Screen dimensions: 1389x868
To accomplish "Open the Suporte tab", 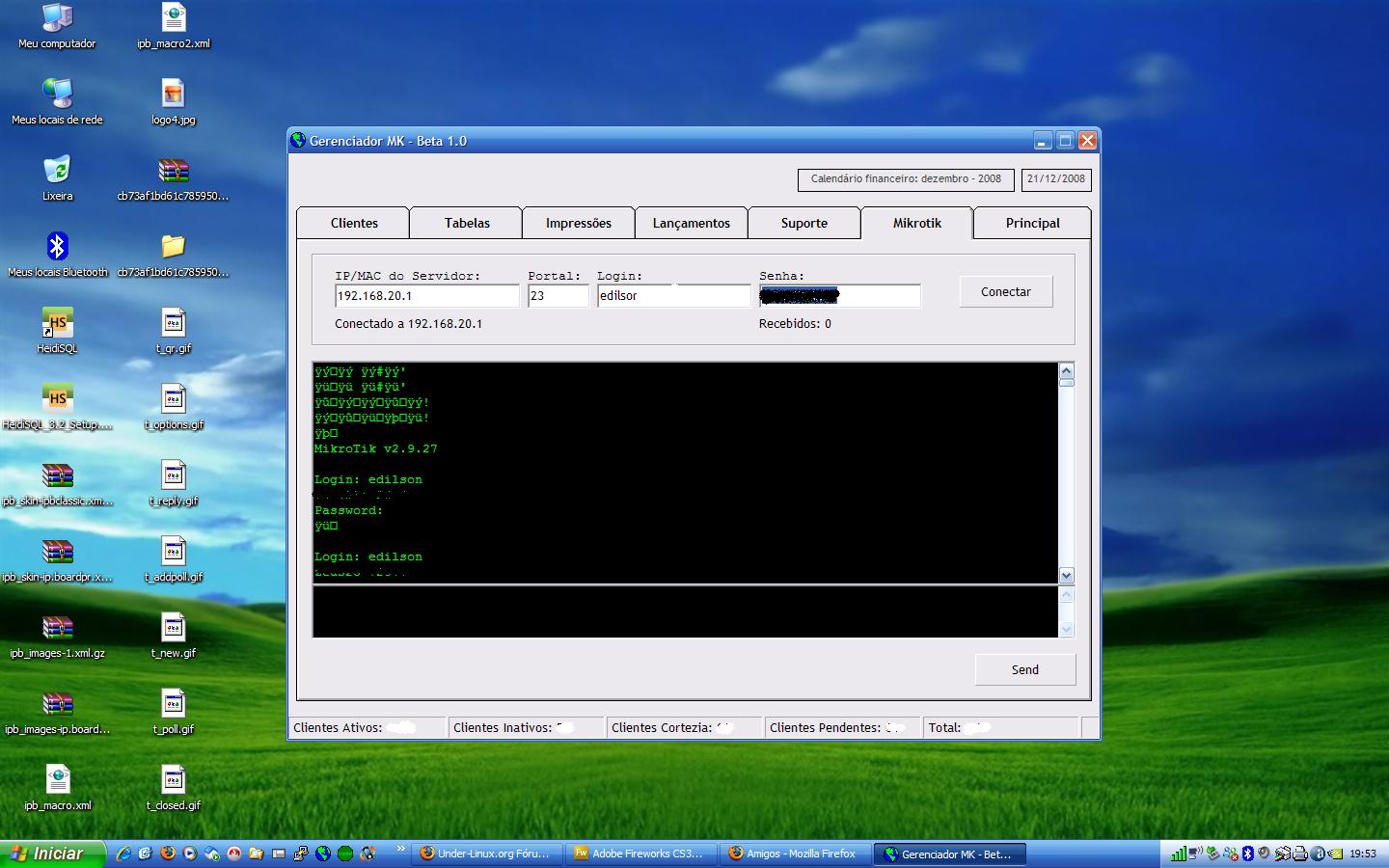I will [x=803, y=223].
